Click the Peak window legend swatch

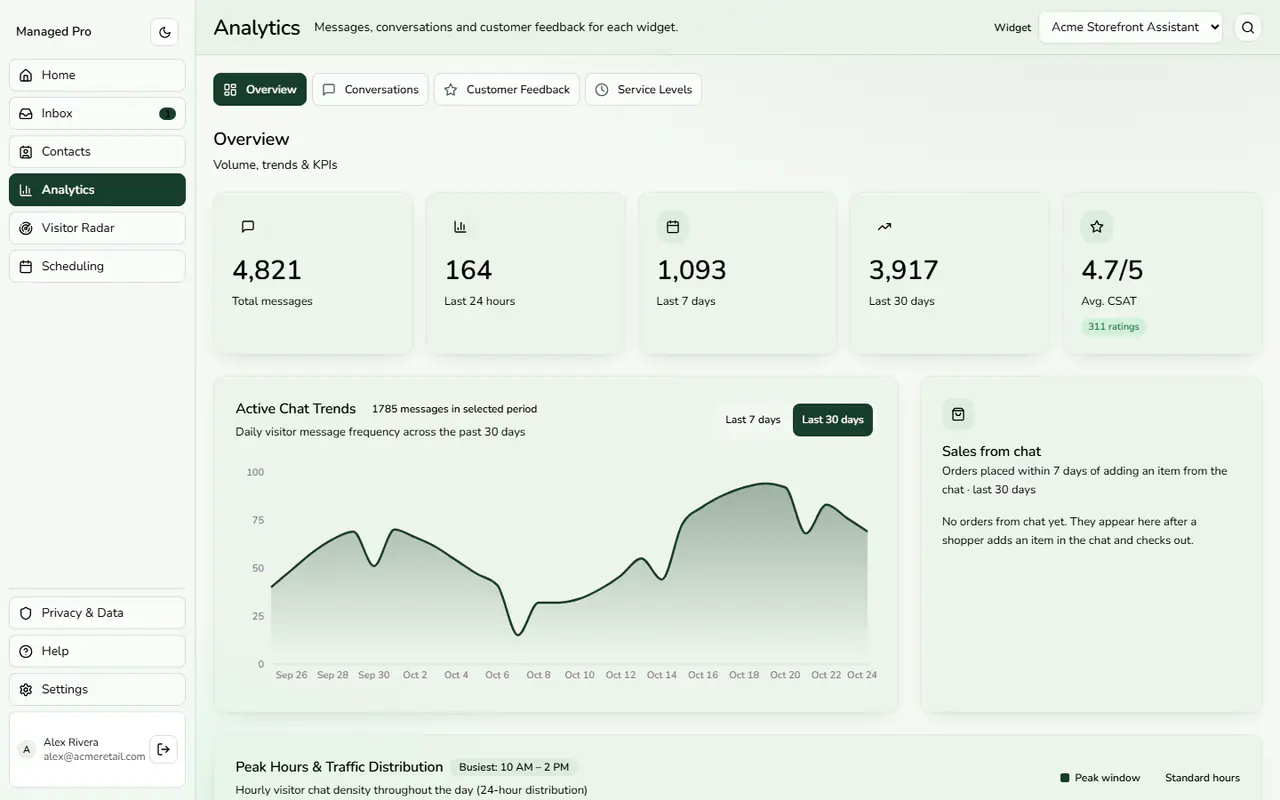[x=1065, y=778]
